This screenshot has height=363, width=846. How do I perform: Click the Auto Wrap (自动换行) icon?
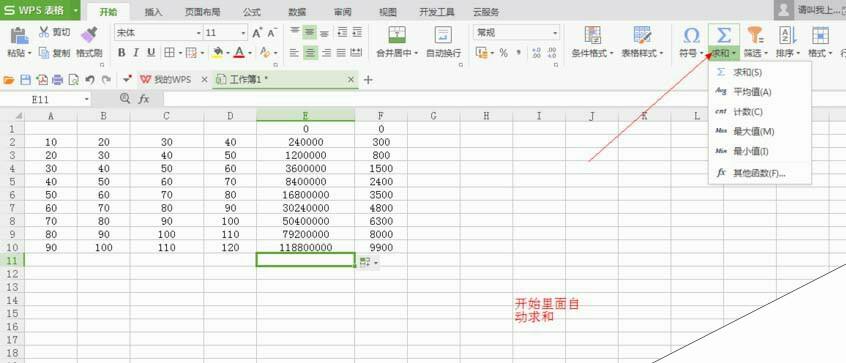[444, 35]
